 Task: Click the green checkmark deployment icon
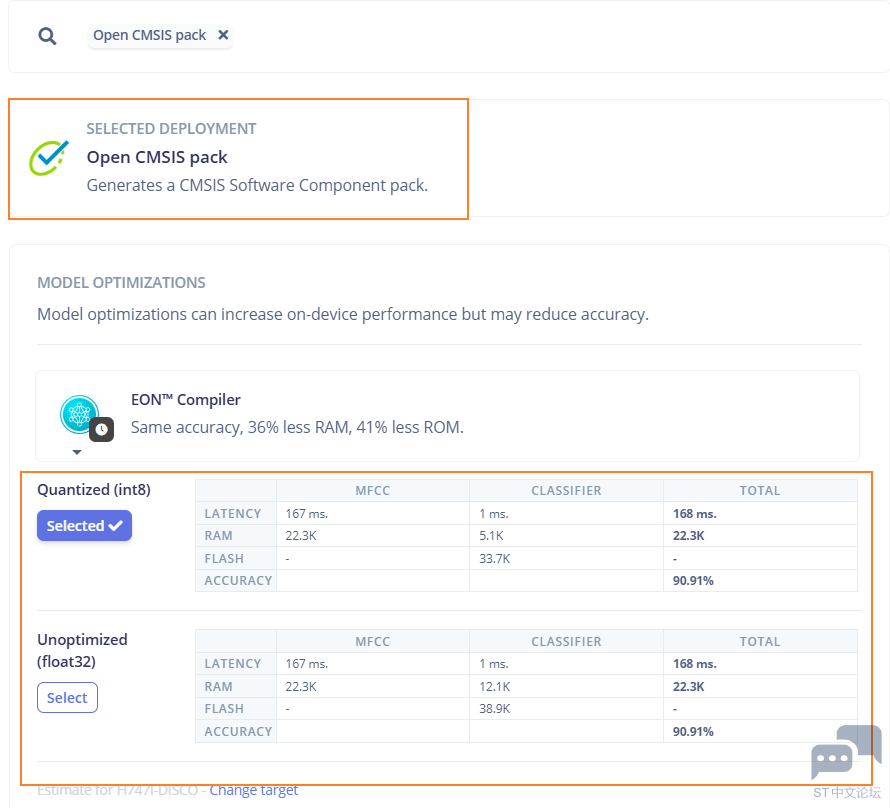pyautogui.click(x=49, y=158)
